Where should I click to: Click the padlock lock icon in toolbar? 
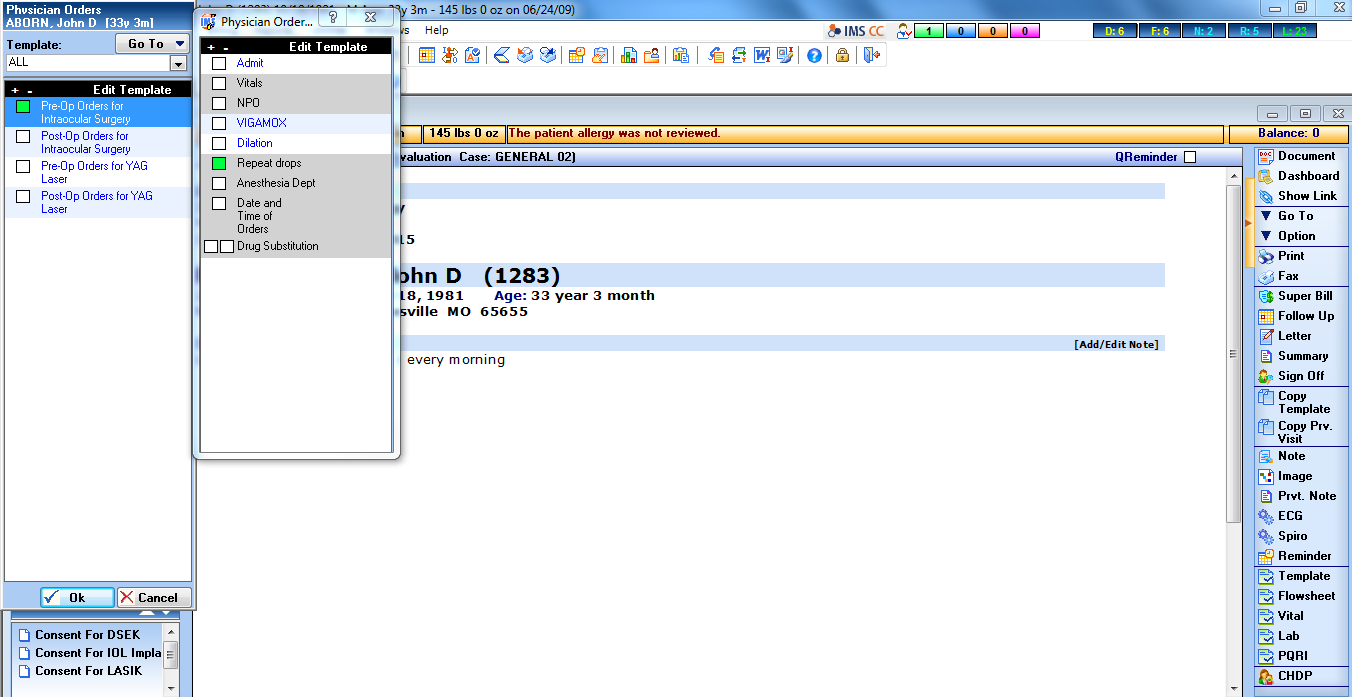[842, 55]
